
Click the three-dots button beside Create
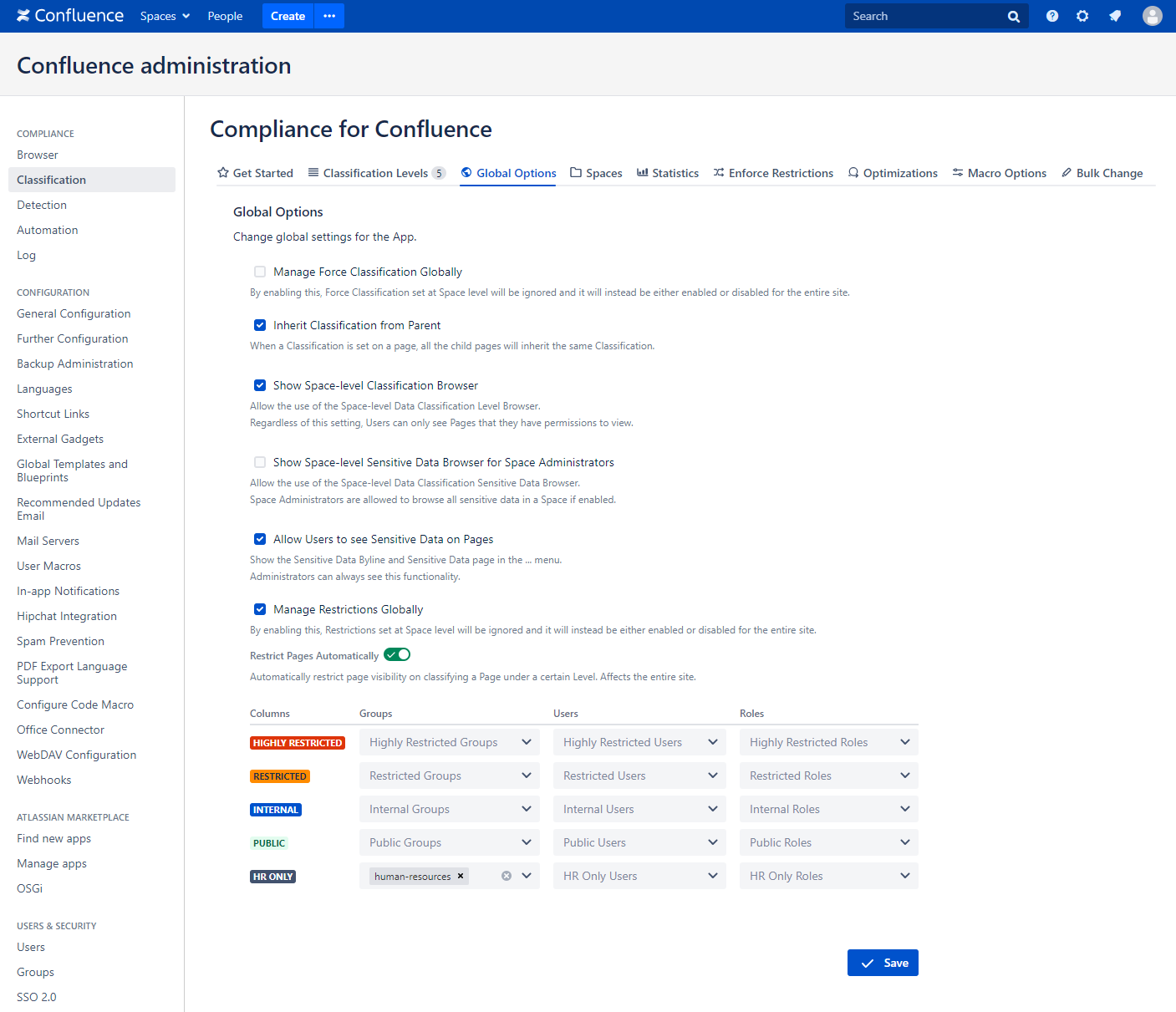click(x=329, y=16)
